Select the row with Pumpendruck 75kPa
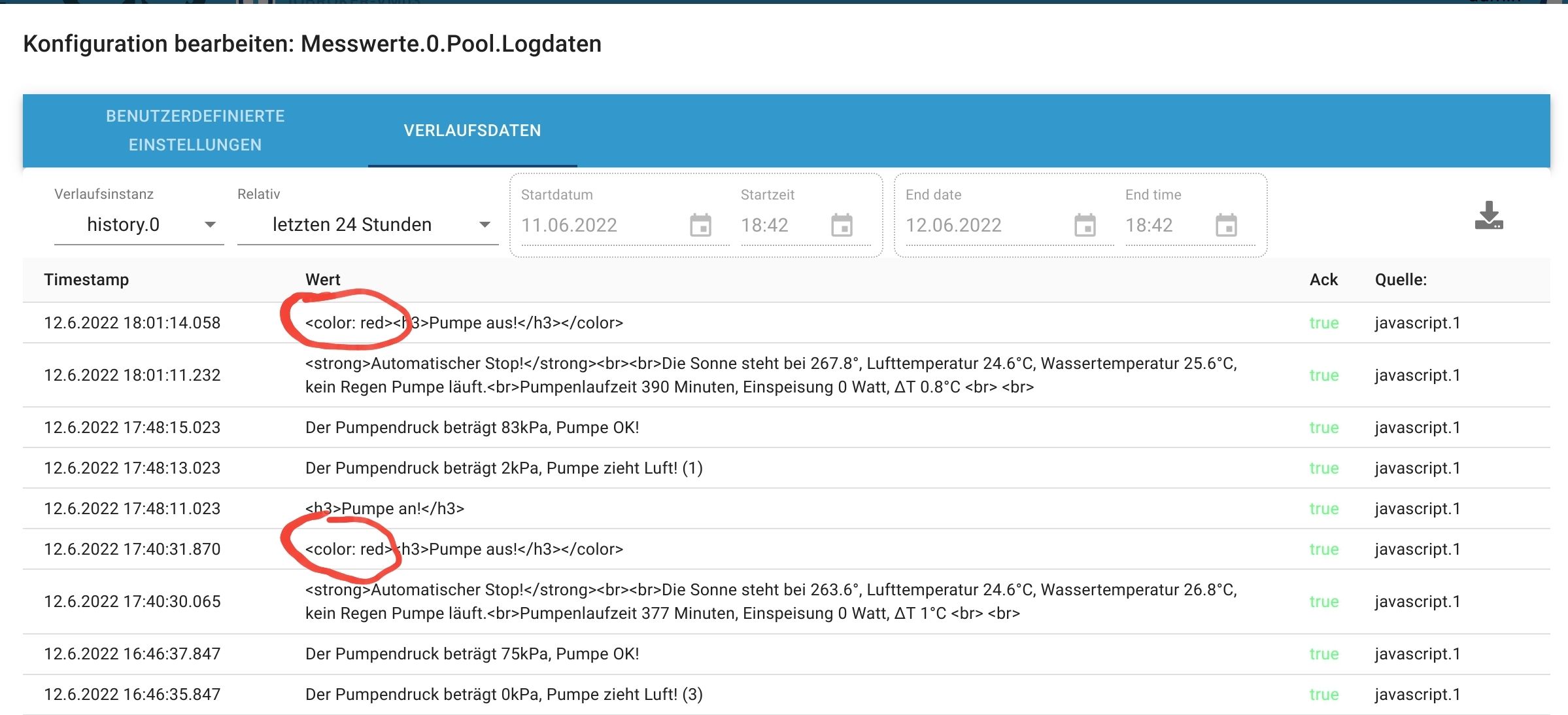The width and height of the screenshot is (1568, 715). click(x=471, y=654)
